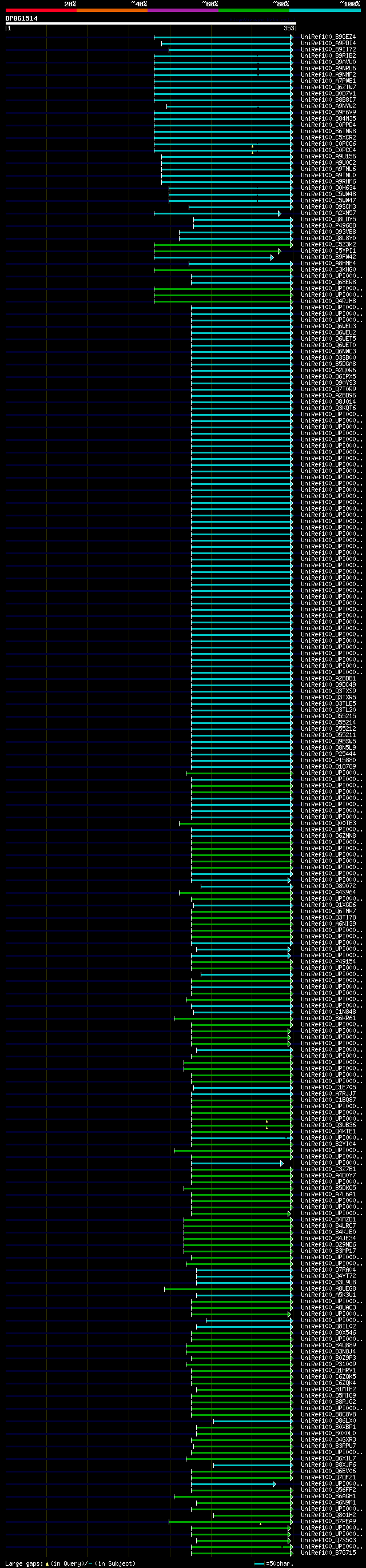
Task: Click UniRef100_Q00TE3 label
Action: [328, 823]
